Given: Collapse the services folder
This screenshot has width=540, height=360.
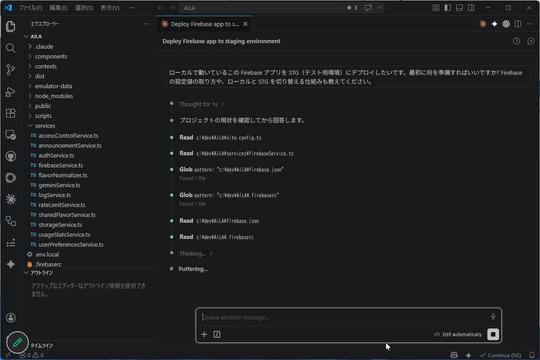Looking at the screenshot, I should pyautogui.click(x=44, y=126).
